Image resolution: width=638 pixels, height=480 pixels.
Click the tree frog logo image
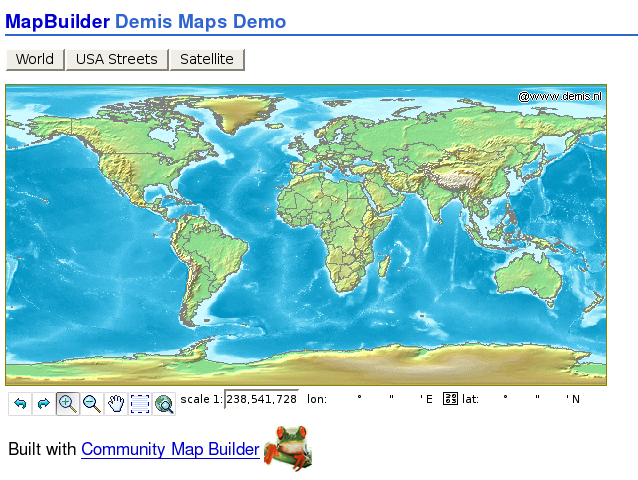point(288,448)
